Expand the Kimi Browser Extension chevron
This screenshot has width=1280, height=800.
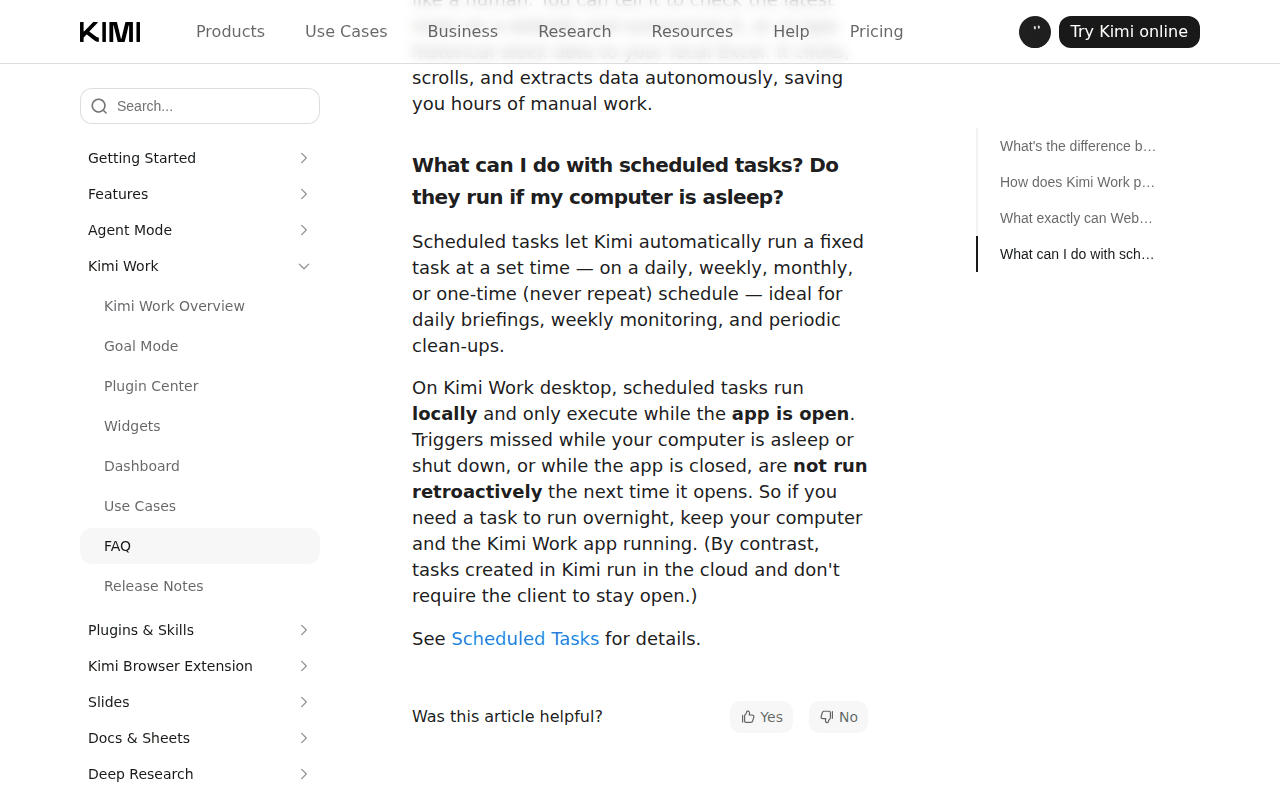304,666
